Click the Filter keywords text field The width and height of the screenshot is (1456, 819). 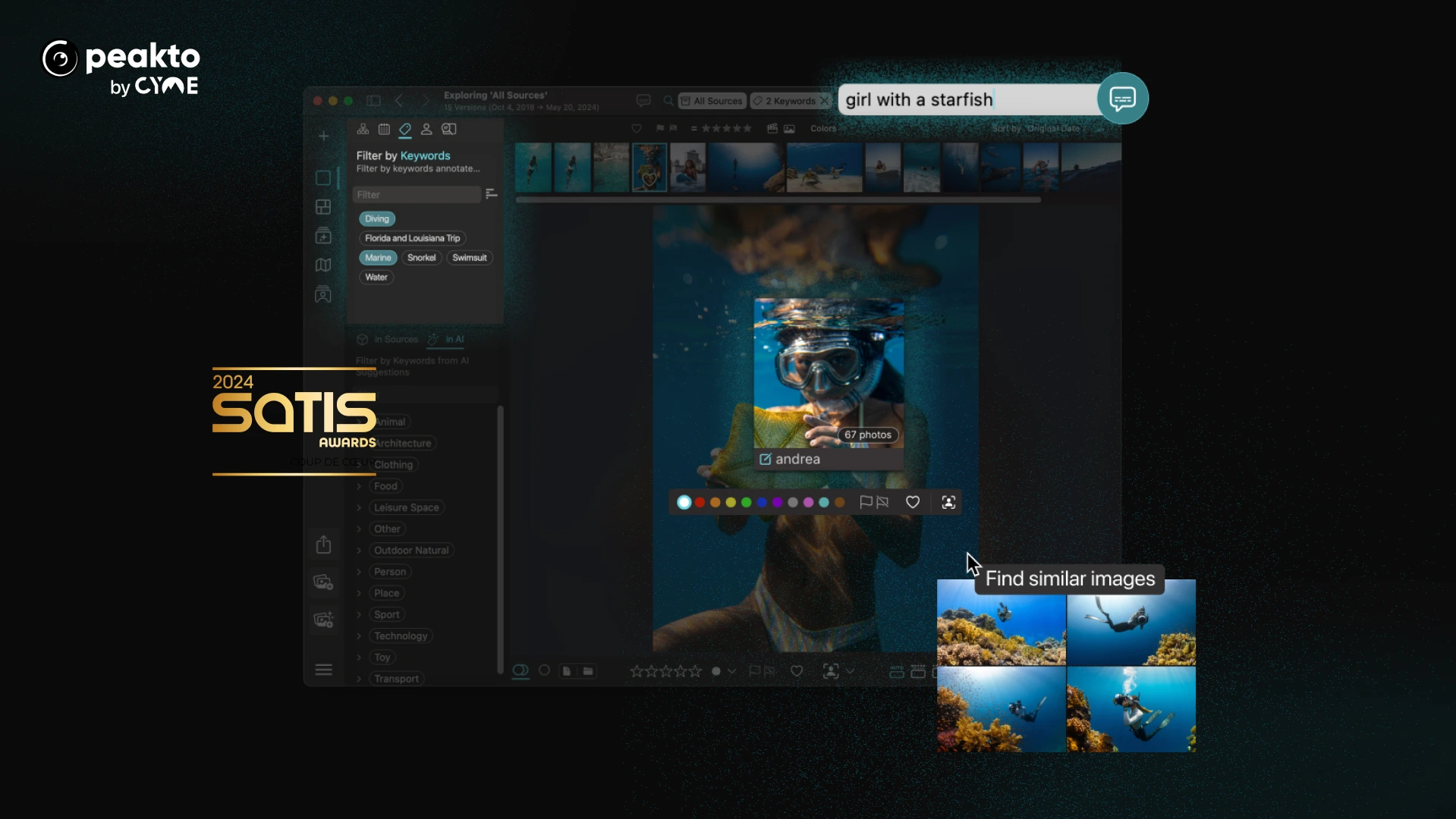coord(417,195)
